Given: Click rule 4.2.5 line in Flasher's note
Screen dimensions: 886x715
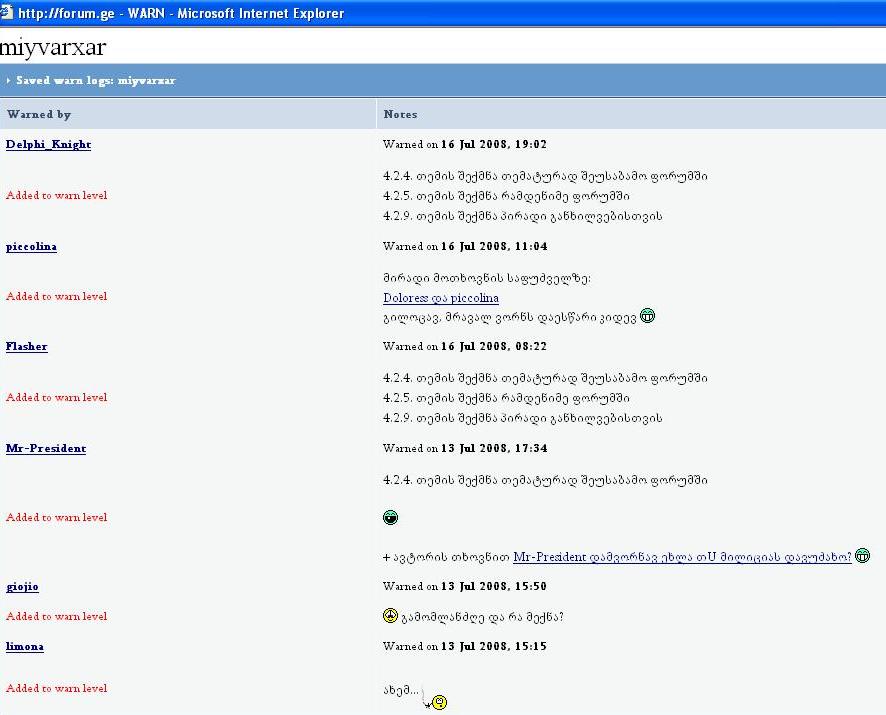Looking at the screenshot, I should click(506, 398).
